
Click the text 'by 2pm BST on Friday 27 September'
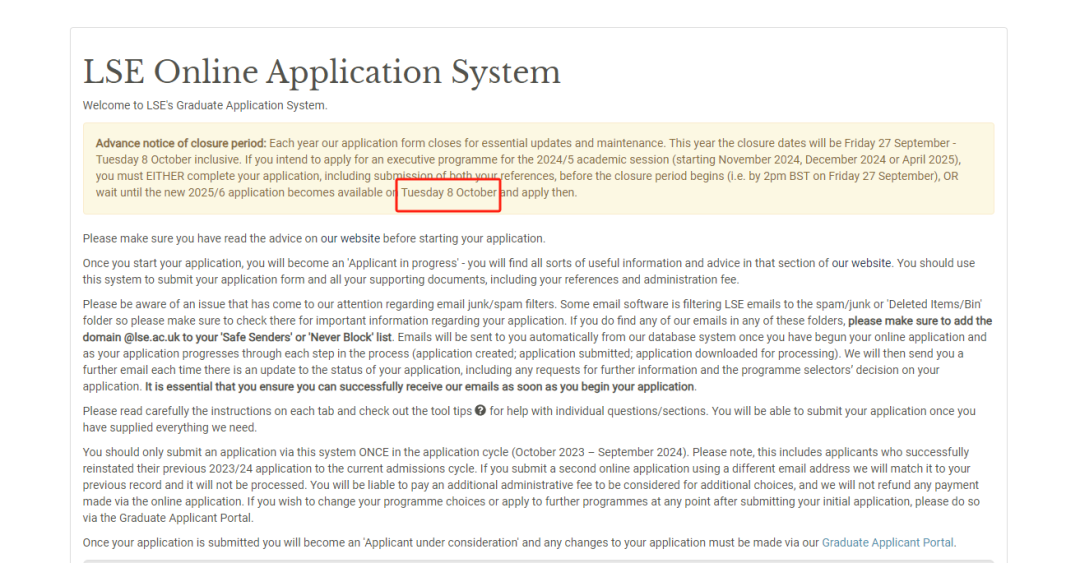843,176
